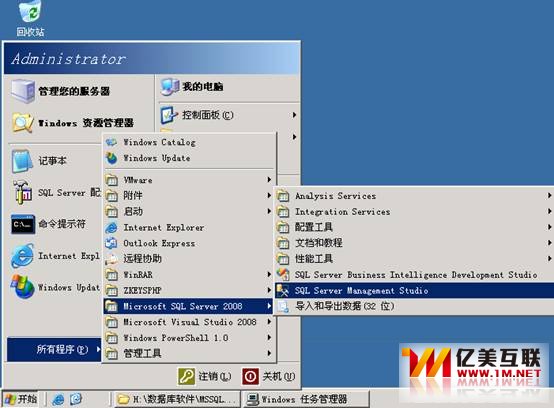Select Integration Services menu entry
Screen dimensions: 554x408
pyautogui.click(x=414, y=212)
